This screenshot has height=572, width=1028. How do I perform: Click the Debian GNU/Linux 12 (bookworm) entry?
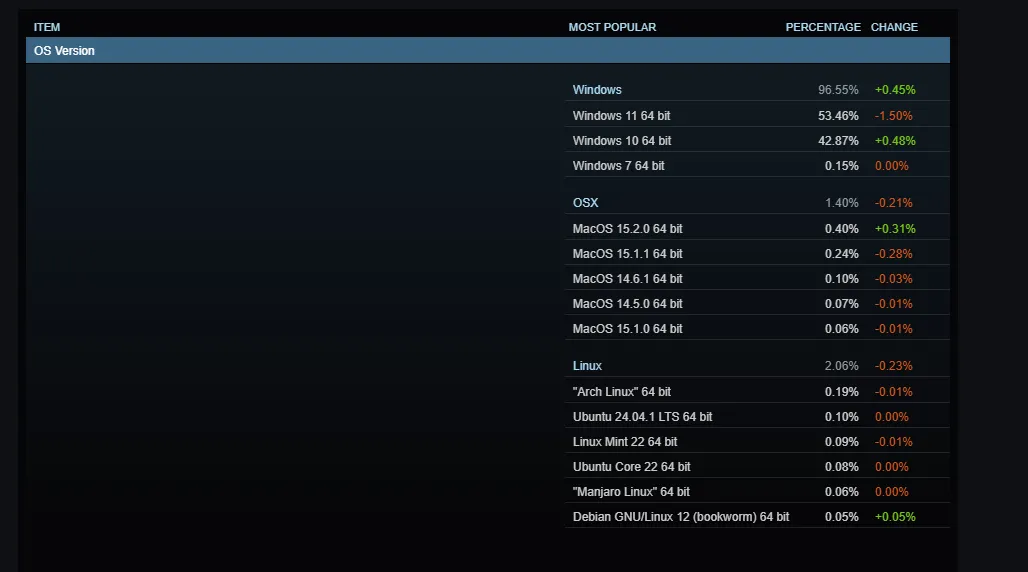[x=680, y=517]
